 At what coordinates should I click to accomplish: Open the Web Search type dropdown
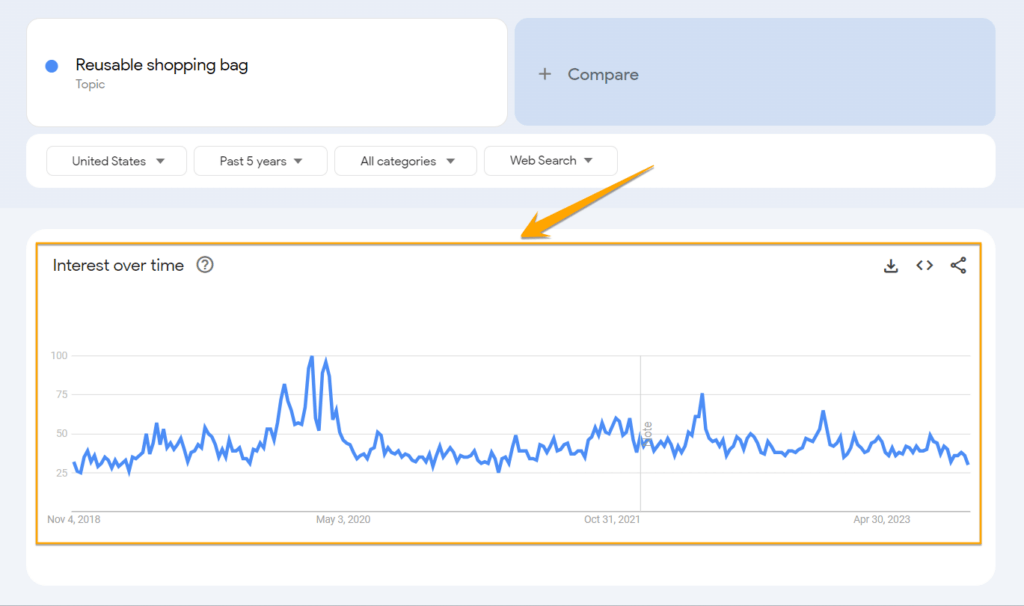coord(551,161)
